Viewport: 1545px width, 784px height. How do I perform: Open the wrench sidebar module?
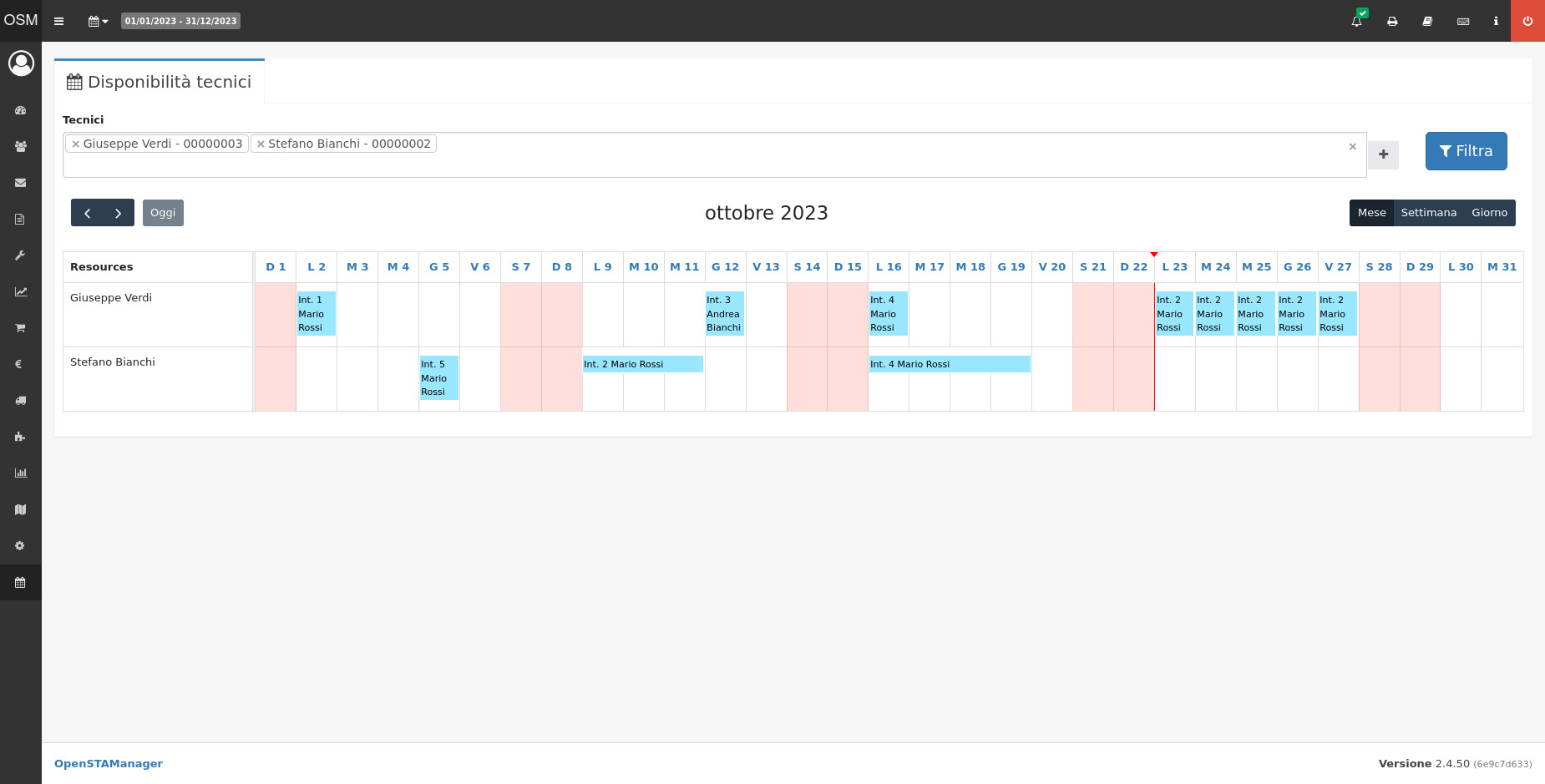[20, 255]
